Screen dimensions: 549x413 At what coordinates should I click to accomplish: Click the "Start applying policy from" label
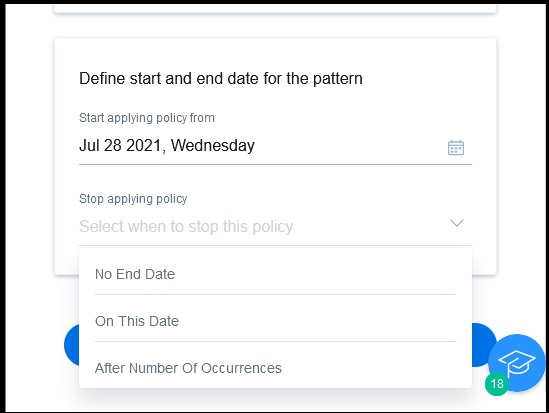pyautogui.click(x=147, y=118)
